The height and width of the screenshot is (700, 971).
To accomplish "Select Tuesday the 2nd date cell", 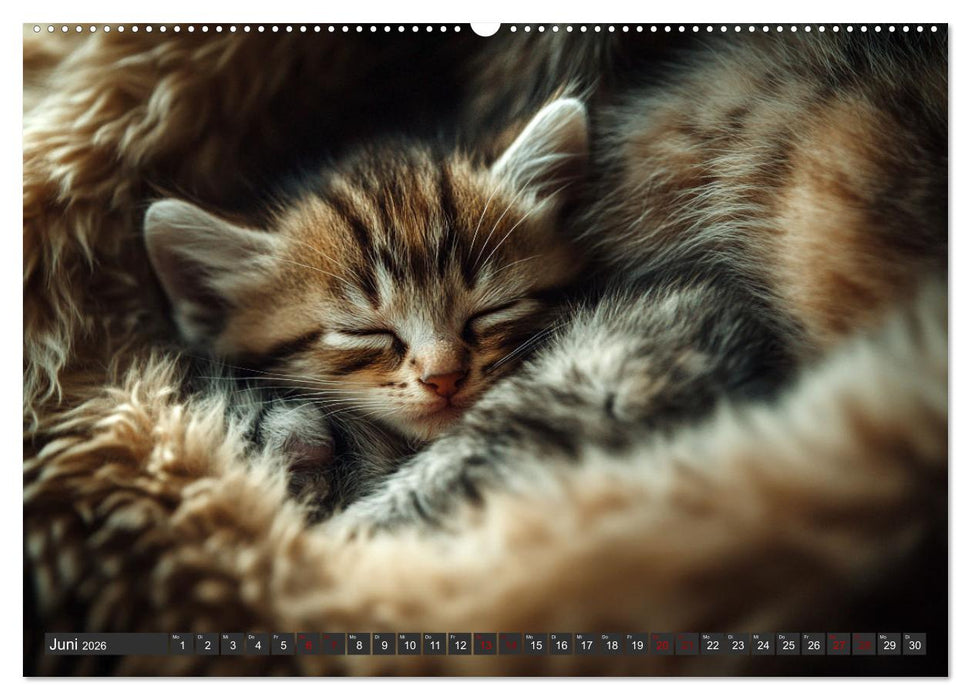I will coord(207,645).
